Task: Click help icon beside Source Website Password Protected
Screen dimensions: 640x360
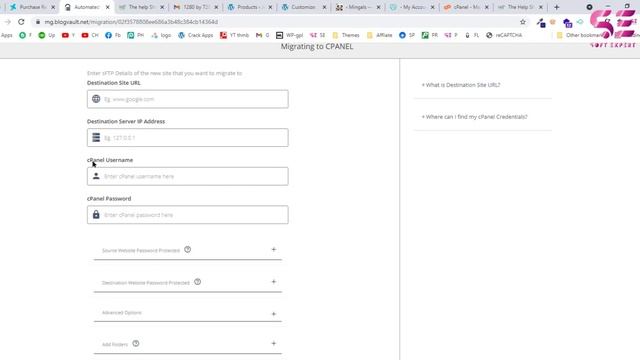Action: point(187,250)
